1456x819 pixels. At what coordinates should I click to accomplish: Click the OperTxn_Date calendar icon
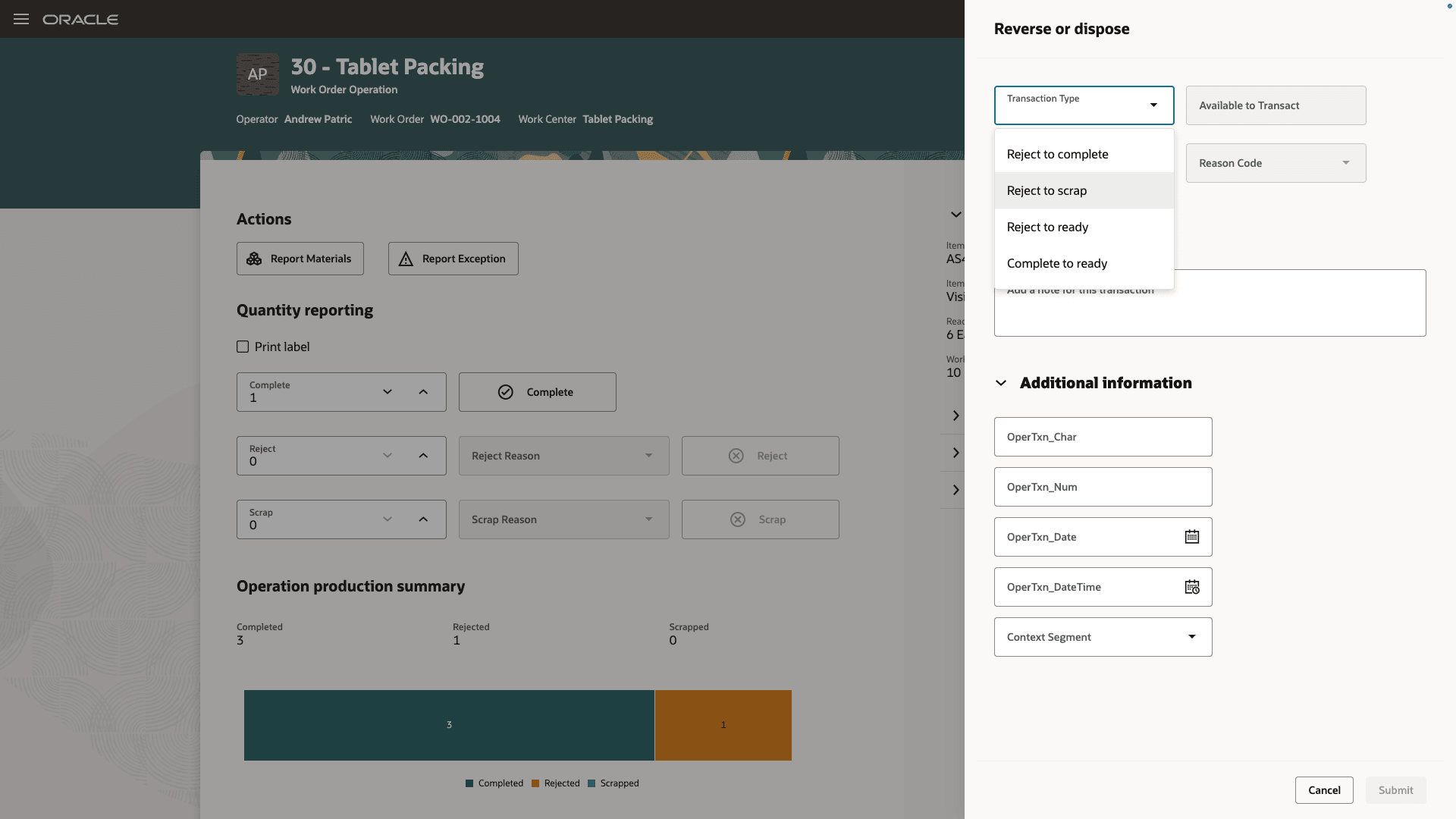[1191, 537]
